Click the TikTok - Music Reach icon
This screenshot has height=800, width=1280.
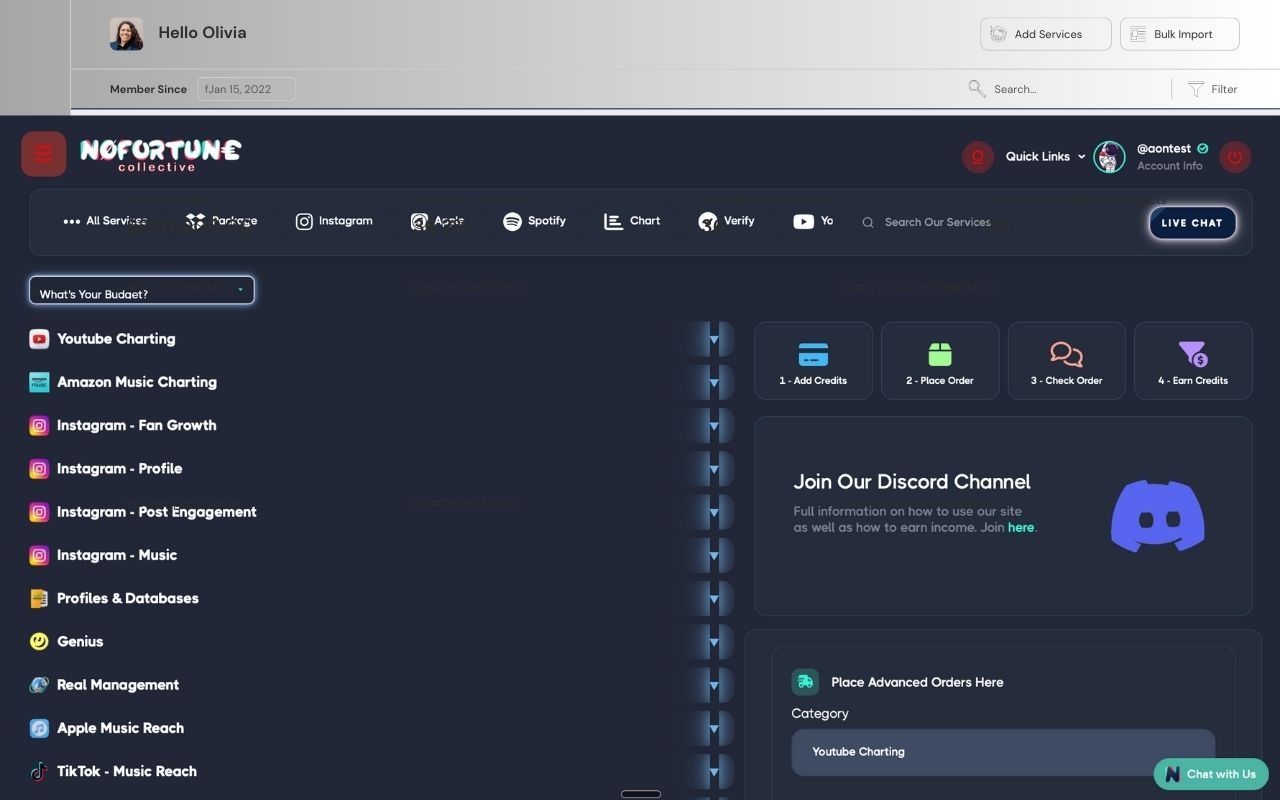(x=39, y=771)
